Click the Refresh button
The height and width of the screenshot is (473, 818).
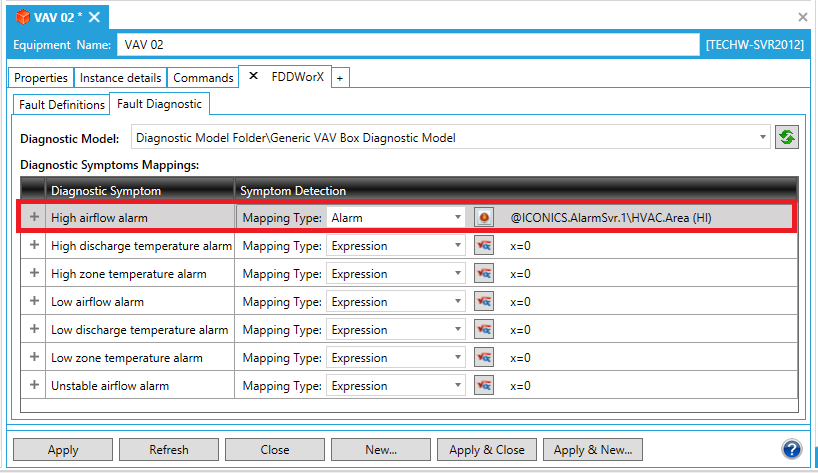[x=169, y=450]
